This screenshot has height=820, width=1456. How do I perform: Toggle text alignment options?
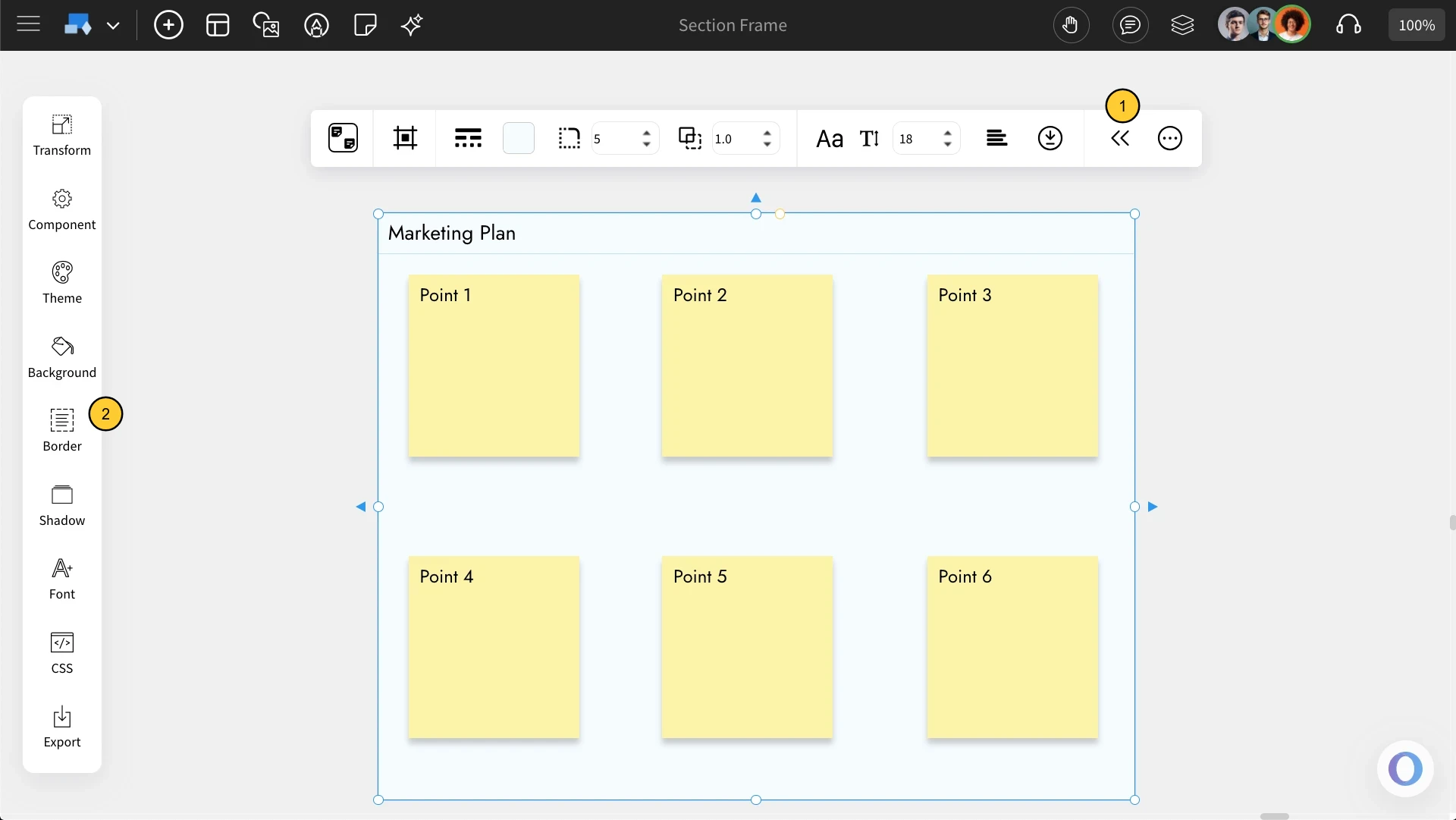(997, 138)
